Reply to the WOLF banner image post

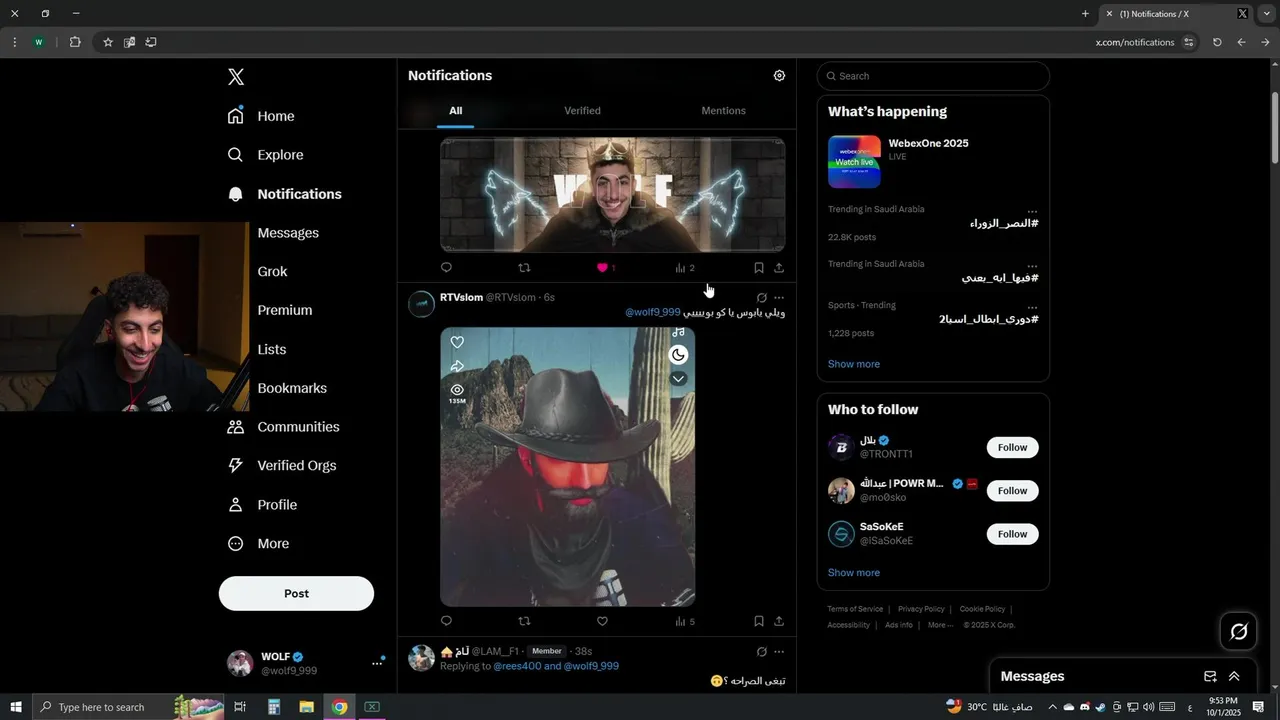pos(446,267)
